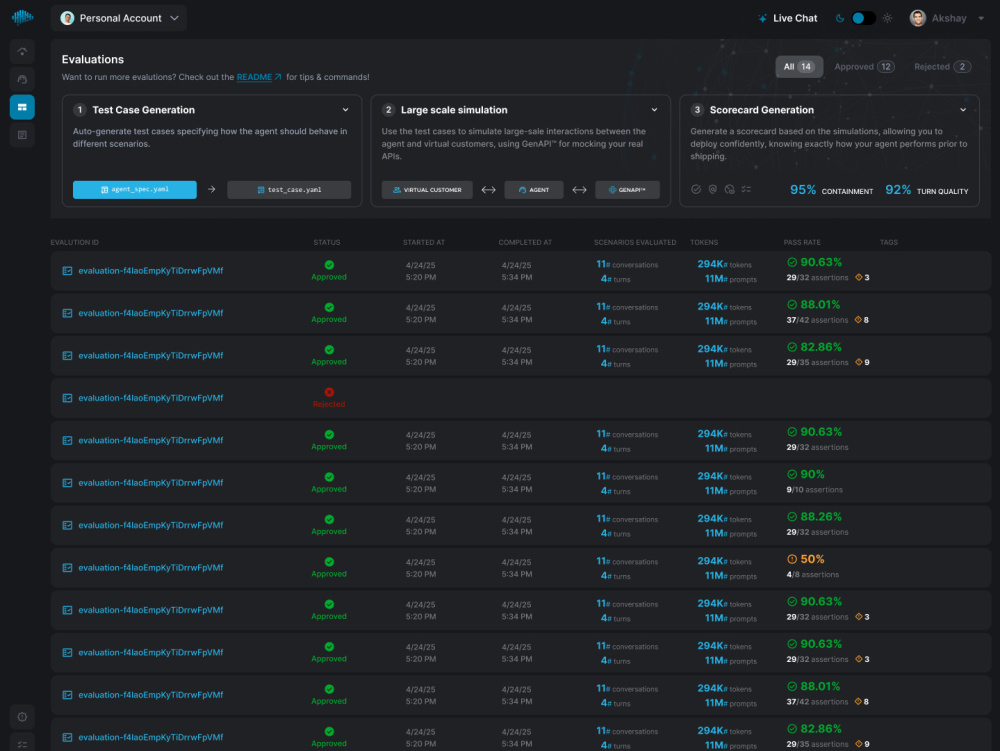Switch to the Rejected 2 filter tab
Screen dimensions: 1000x751
(x=942, y=67)
